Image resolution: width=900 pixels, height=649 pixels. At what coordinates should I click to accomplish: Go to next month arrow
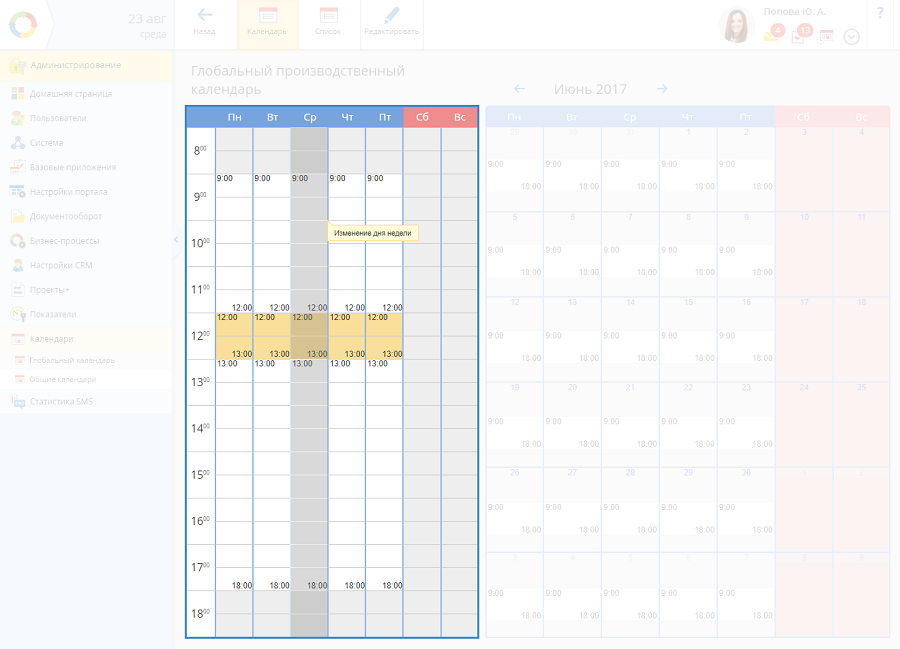click(x=662, y=88)
